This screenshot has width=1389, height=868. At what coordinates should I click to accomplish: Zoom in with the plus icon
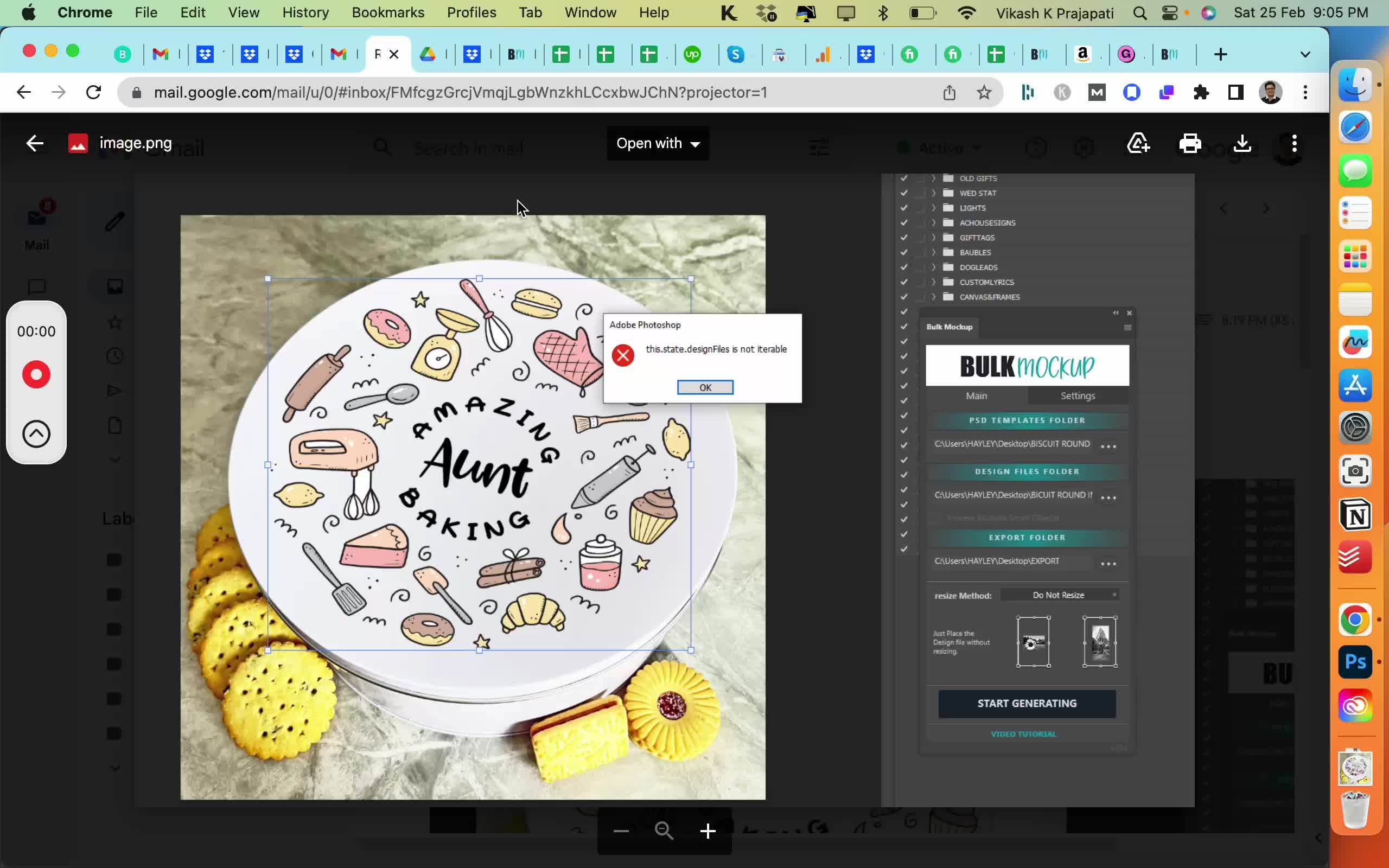(x=708, y=831)
